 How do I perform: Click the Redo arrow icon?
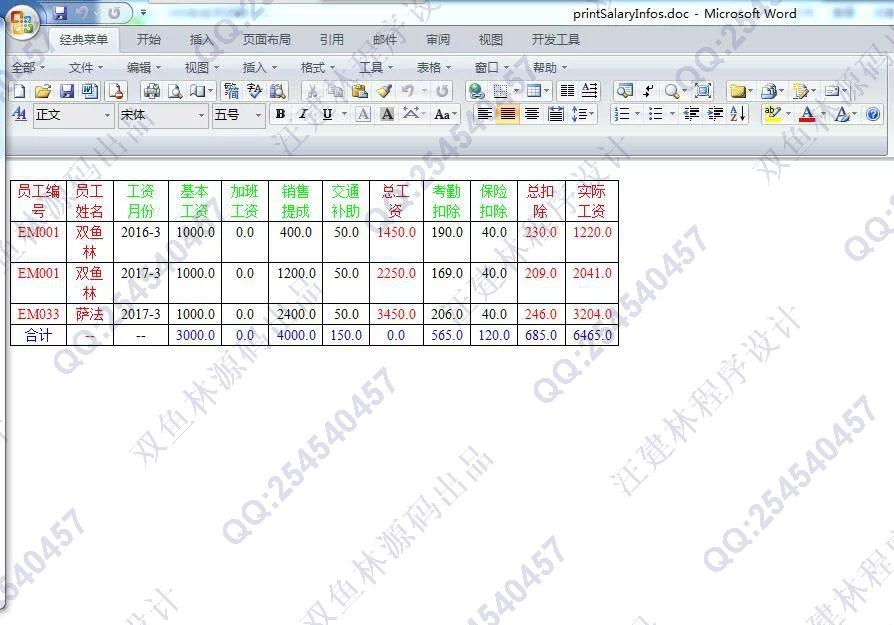(x=442, y=91)
